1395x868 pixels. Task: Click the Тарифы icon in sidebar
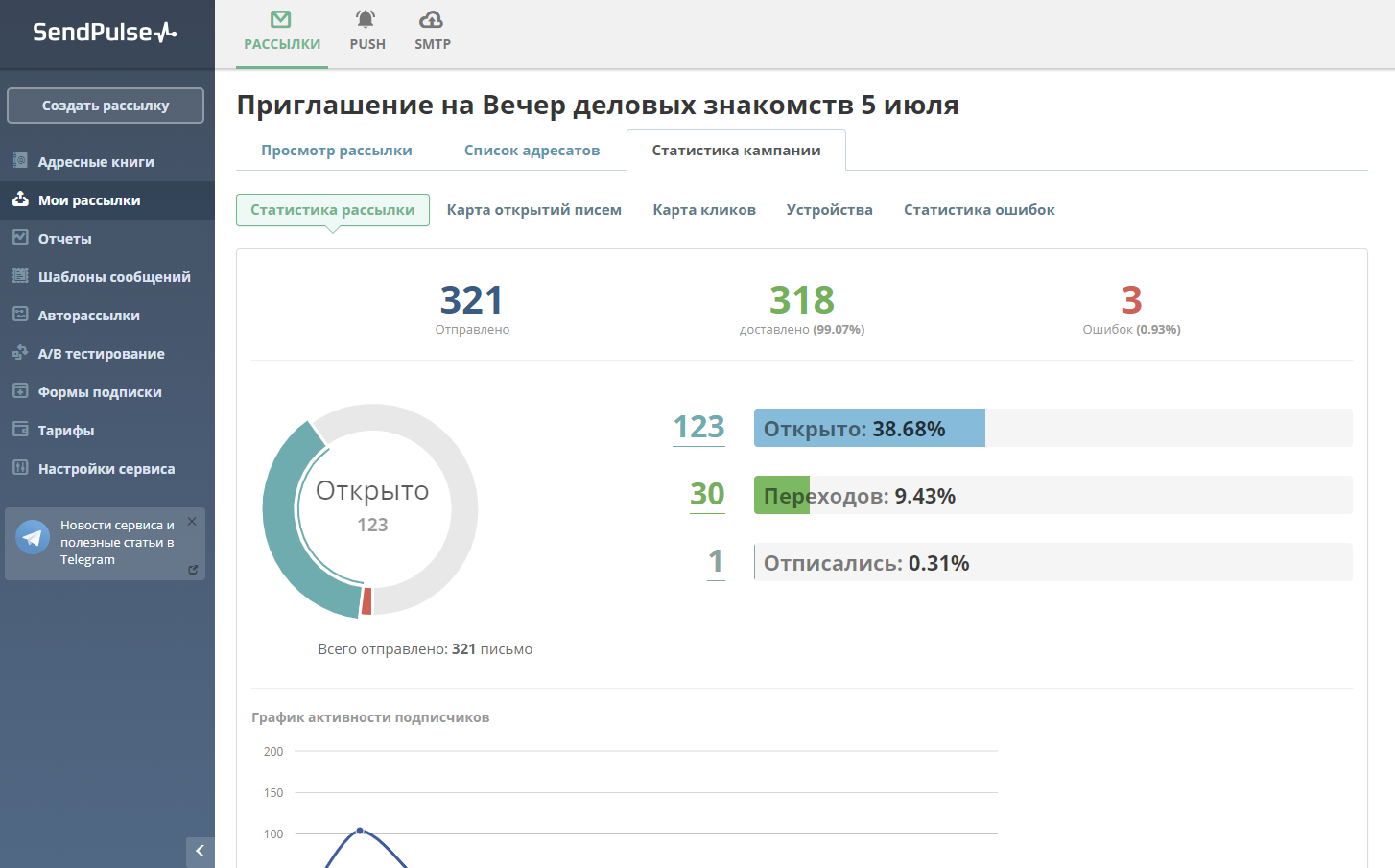point(20,430)
